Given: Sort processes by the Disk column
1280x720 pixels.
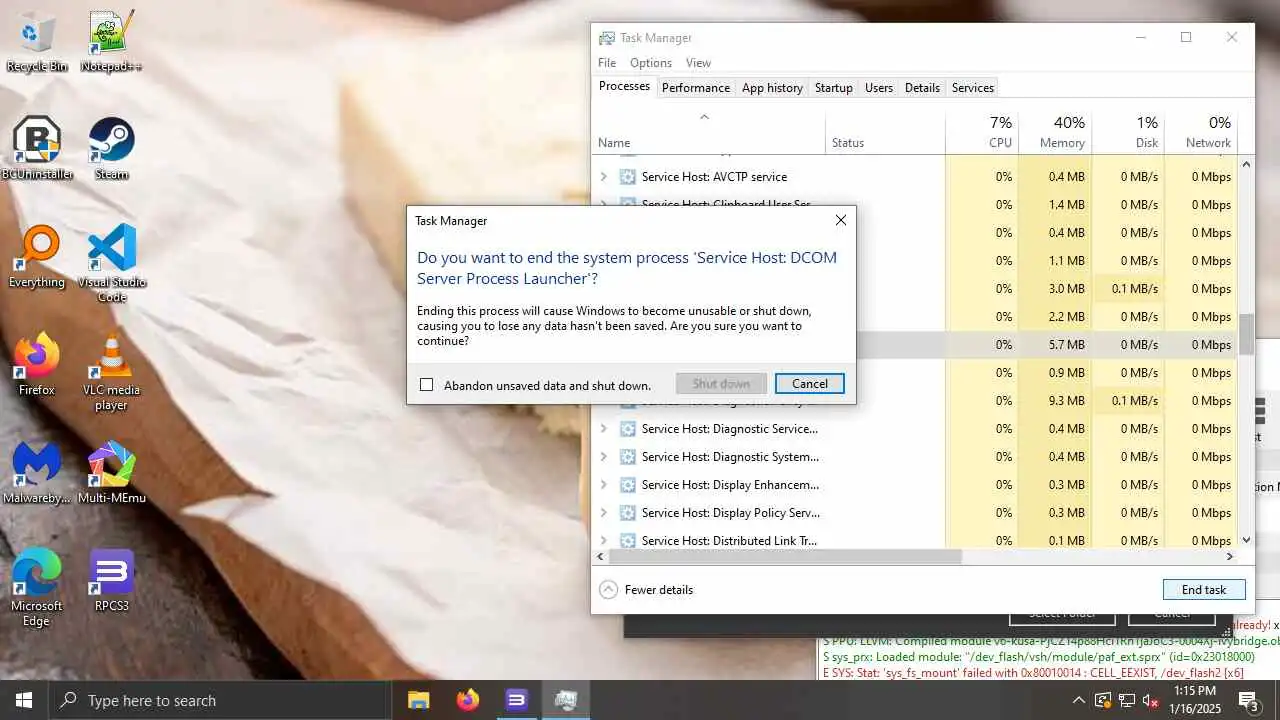Looking at the screenshot, I should tap(1128, 132).
